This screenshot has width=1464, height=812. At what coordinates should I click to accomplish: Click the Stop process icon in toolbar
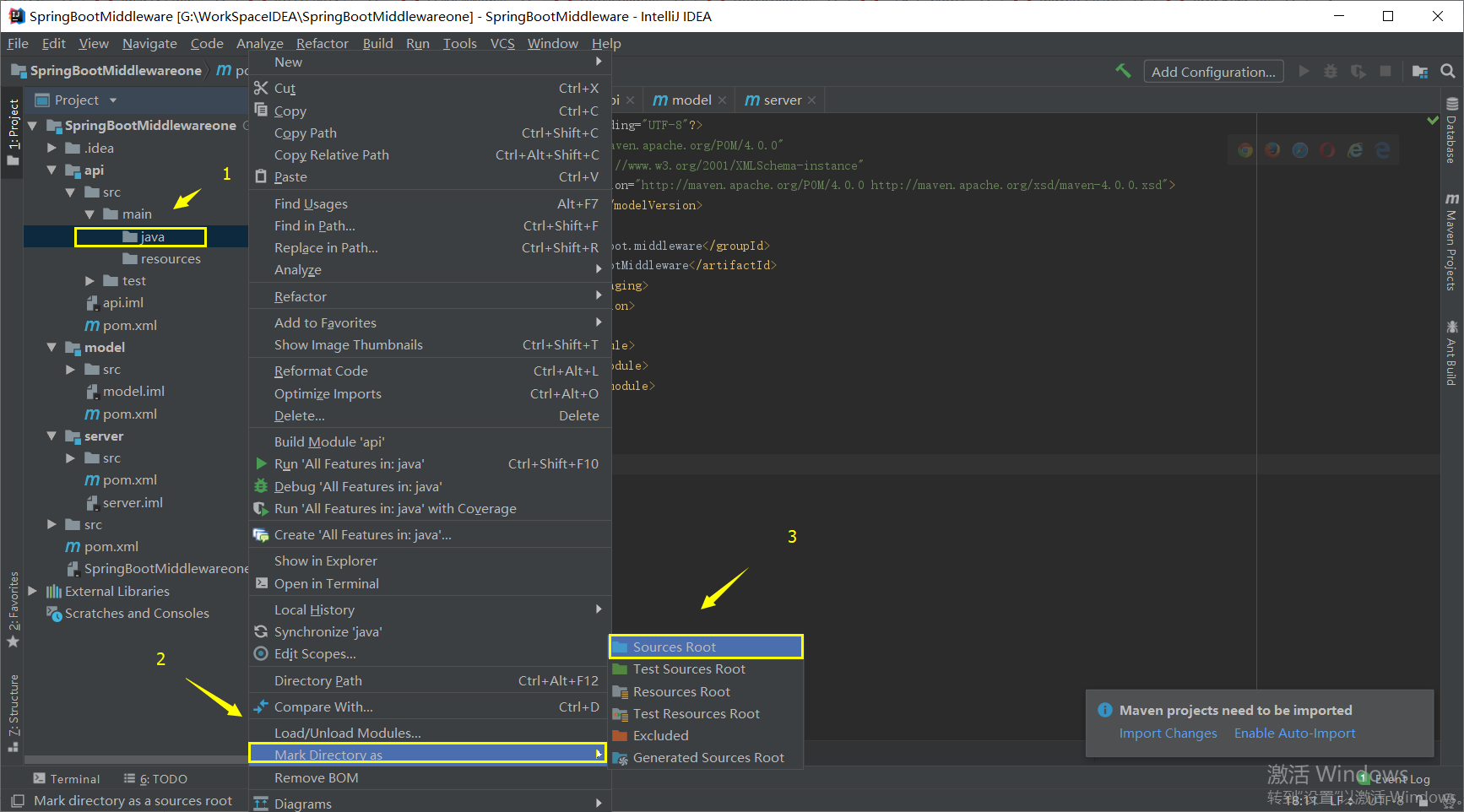click(1385, 71)
